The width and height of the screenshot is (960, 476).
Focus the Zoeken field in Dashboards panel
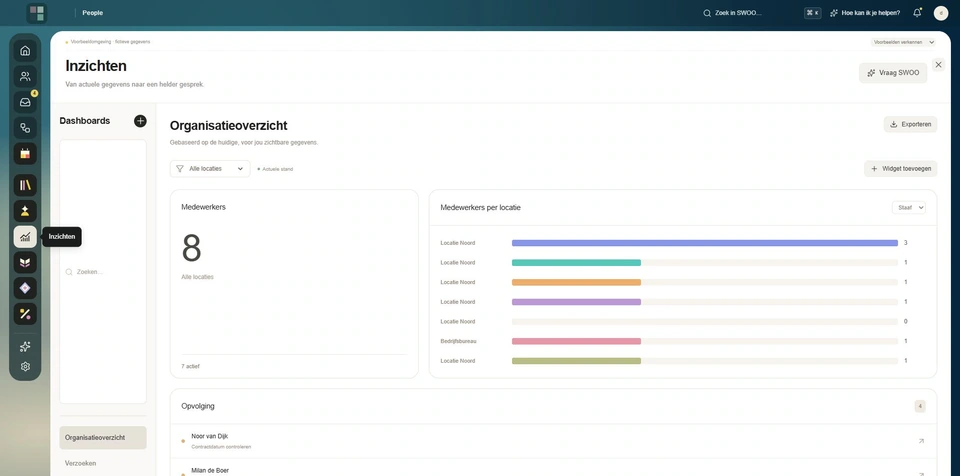click(103, 271)
